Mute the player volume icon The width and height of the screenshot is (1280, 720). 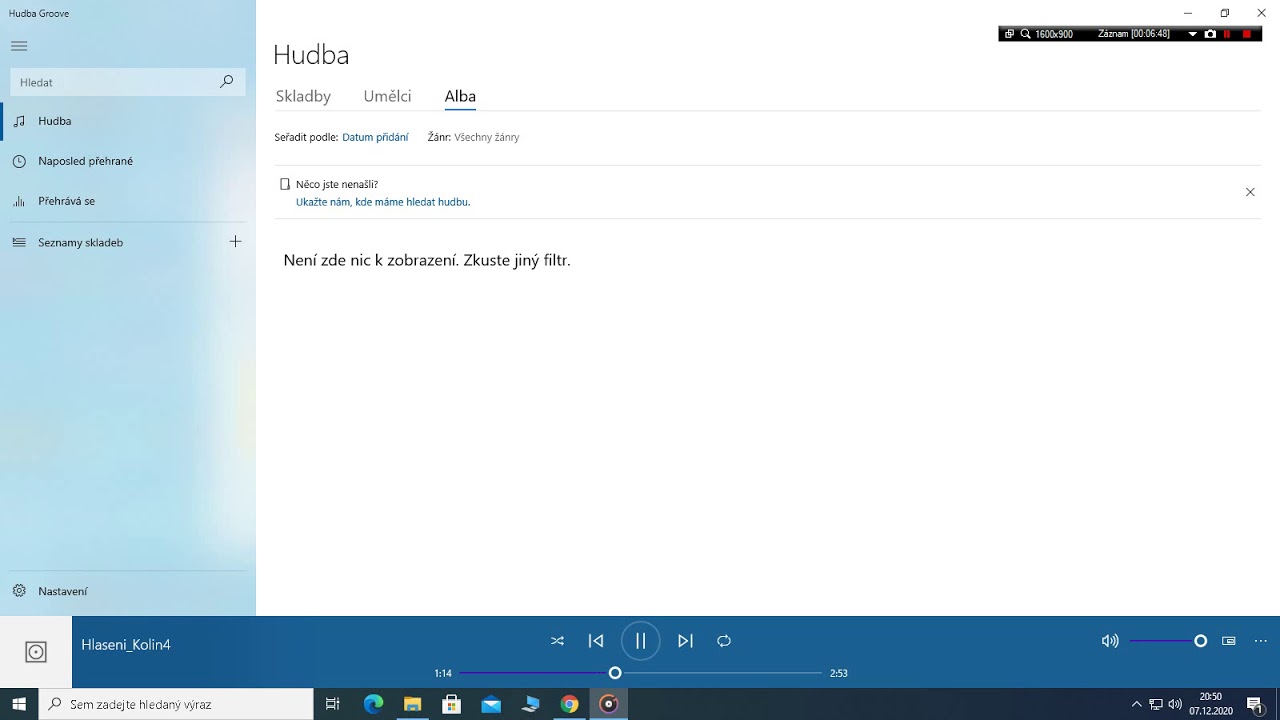point(1110,641)
